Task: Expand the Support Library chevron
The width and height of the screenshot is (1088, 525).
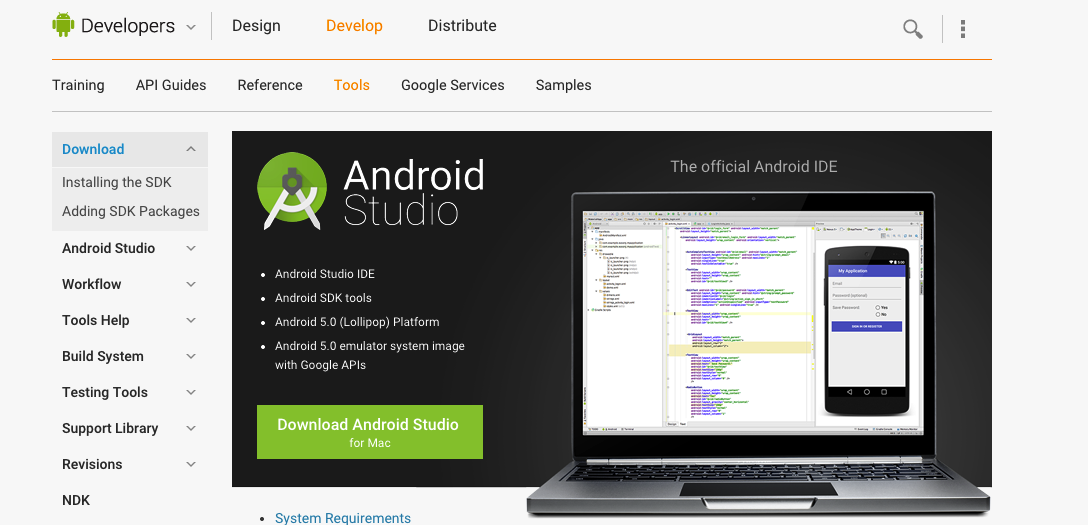Action: 191,429
